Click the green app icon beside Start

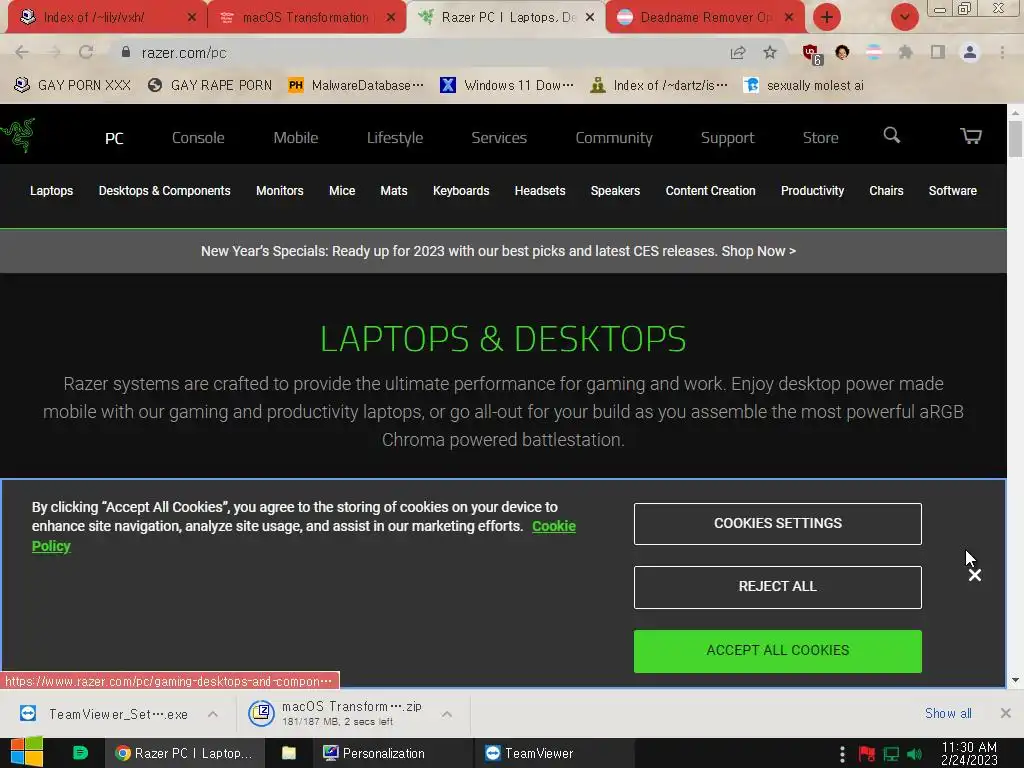coord(80,753)
